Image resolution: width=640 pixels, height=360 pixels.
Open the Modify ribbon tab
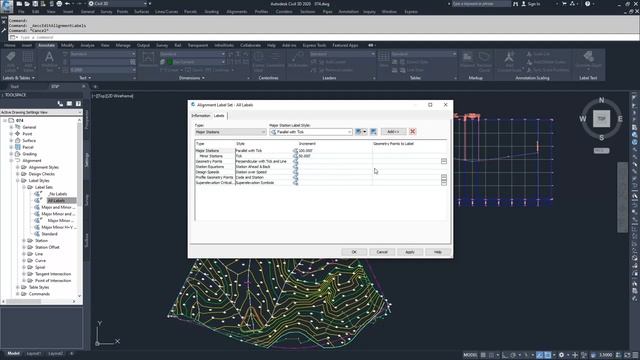pos(67,45)
